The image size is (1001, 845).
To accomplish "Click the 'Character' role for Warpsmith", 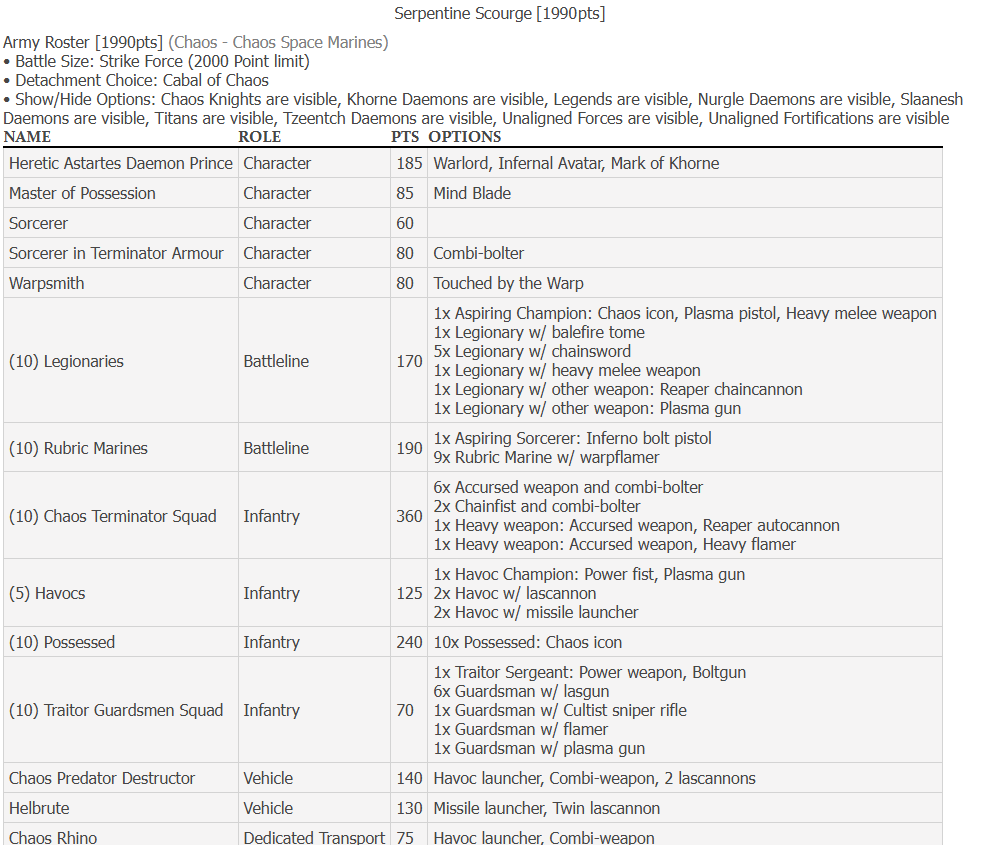I will click(277, 283).
